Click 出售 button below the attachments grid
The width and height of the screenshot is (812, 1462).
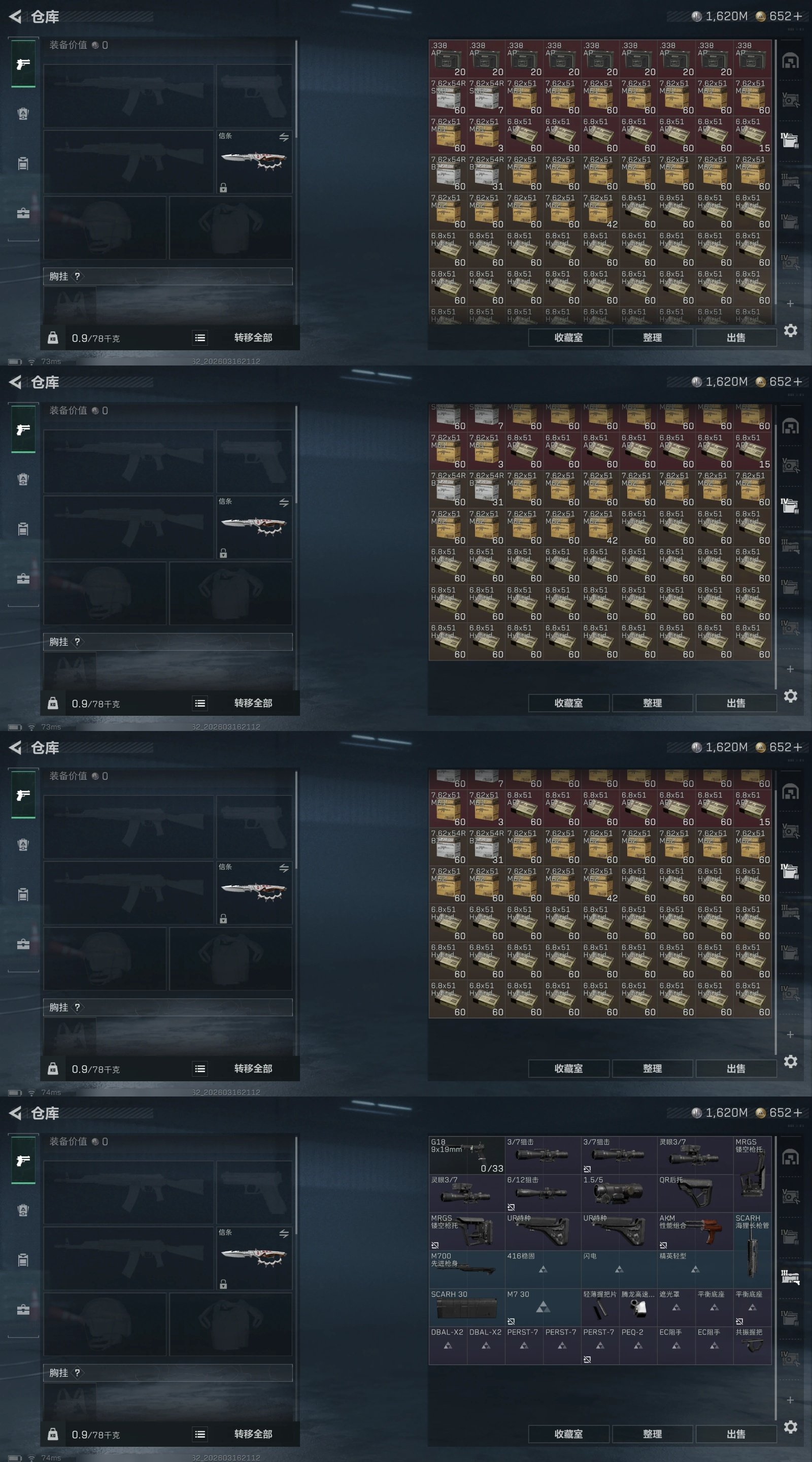coord(736,1434)
